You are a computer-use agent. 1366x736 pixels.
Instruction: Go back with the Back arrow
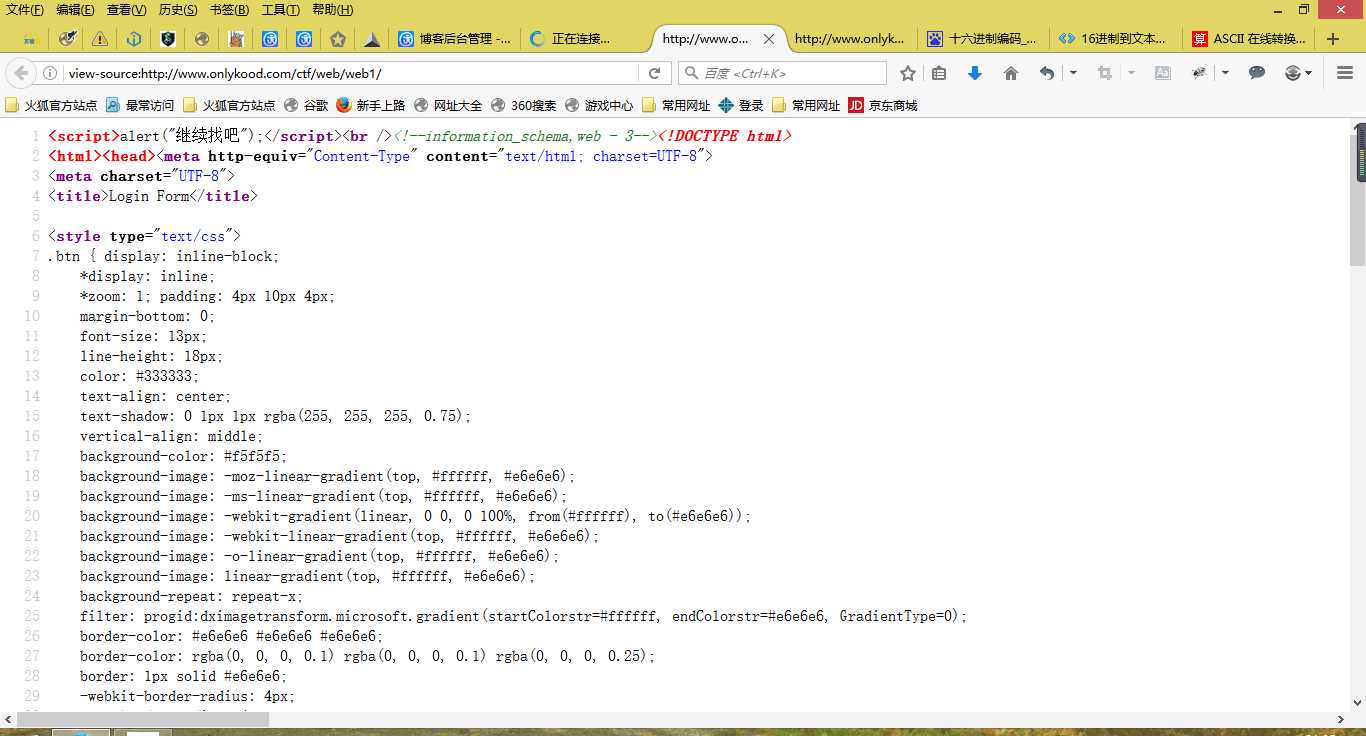[x=20, y=73]
